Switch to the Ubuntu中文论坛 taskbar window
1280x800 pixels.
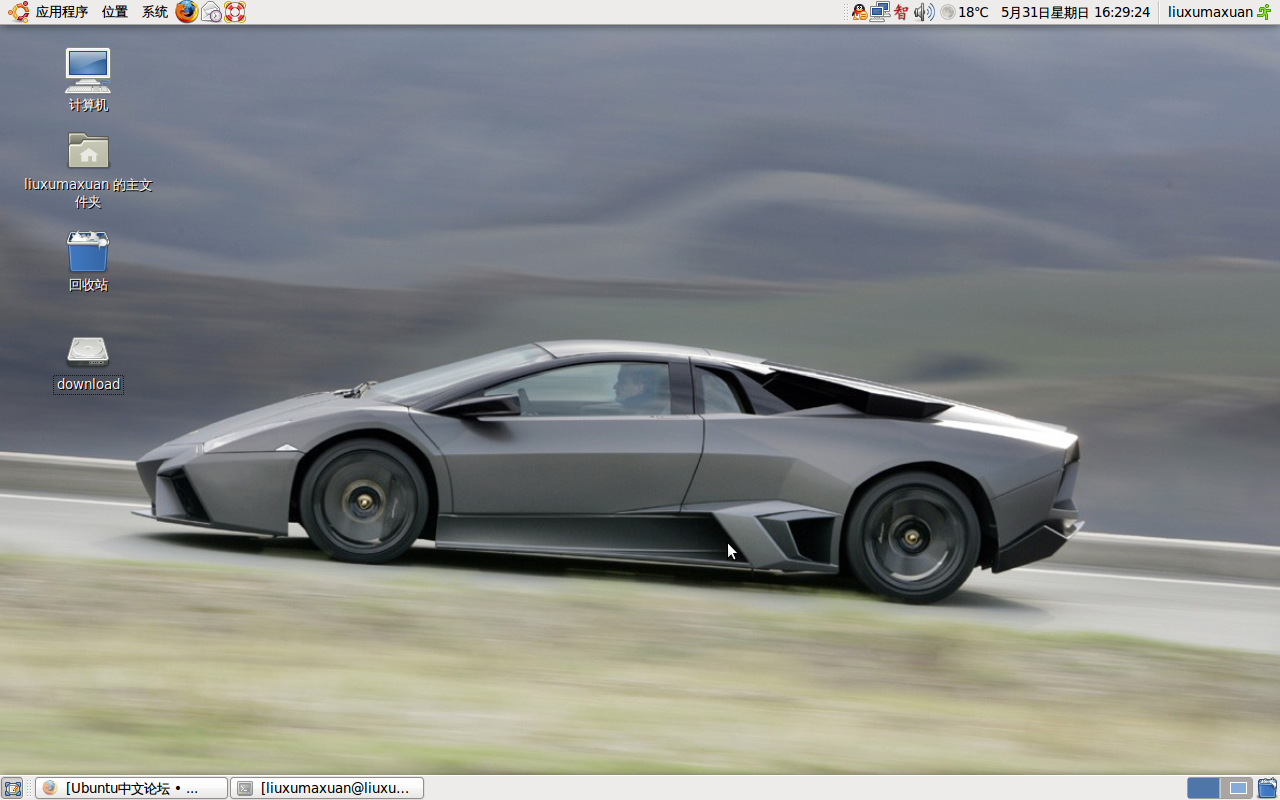[132, 788]
